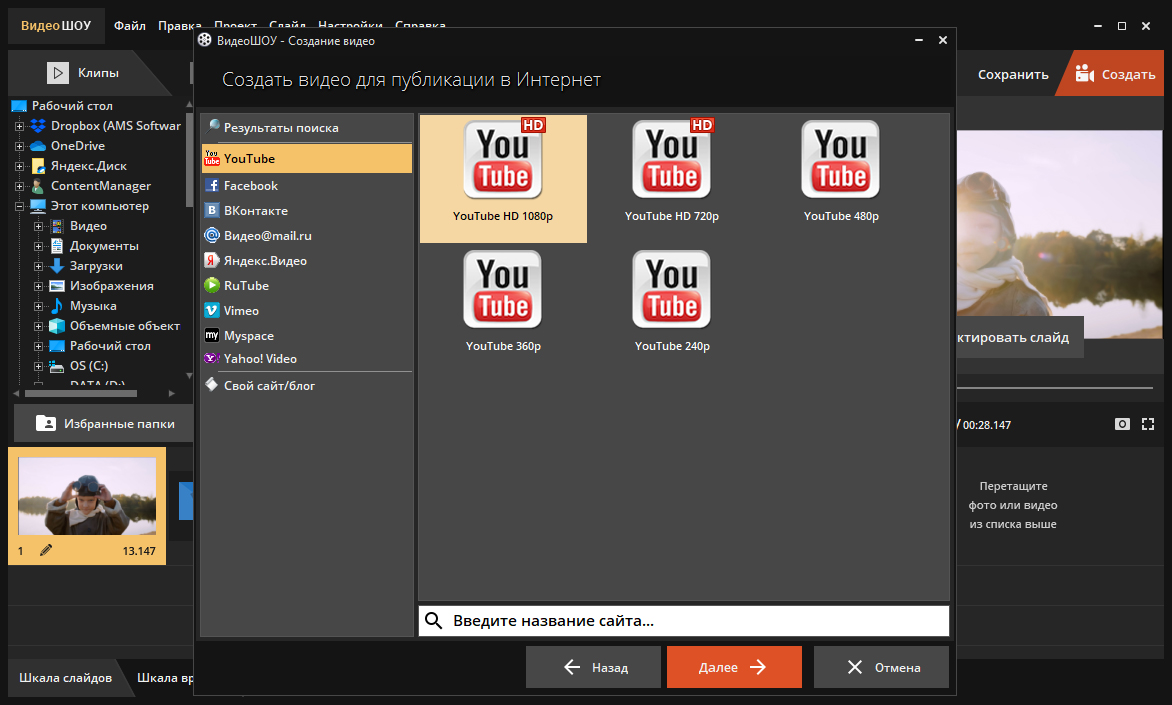This screenshot has width=1172, height=705.
Task: Select the YouTube 360p preset icon
Action: point(503,289)
